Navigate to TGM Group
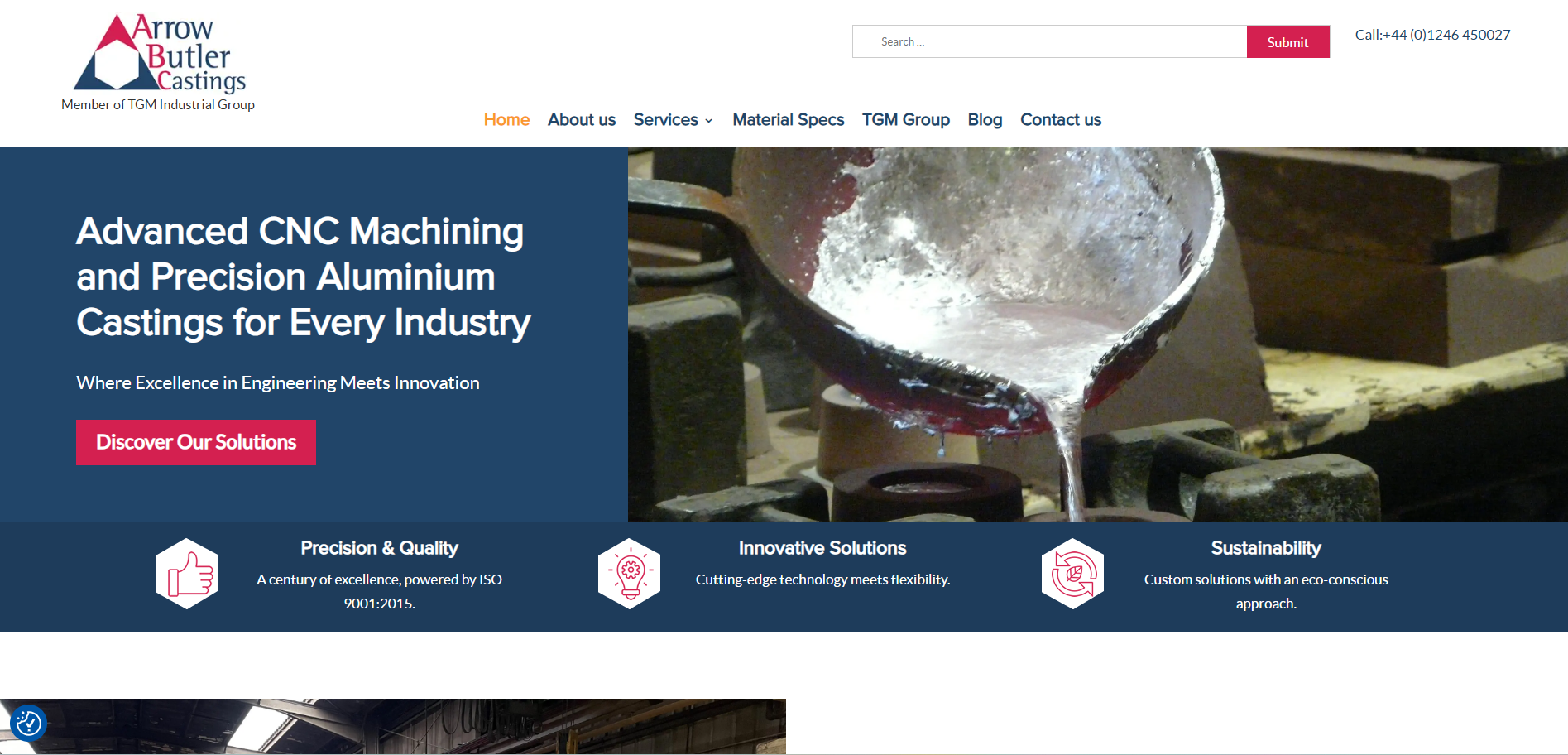This screenshot has width=1568, height=755. click(x=905, y=120)
